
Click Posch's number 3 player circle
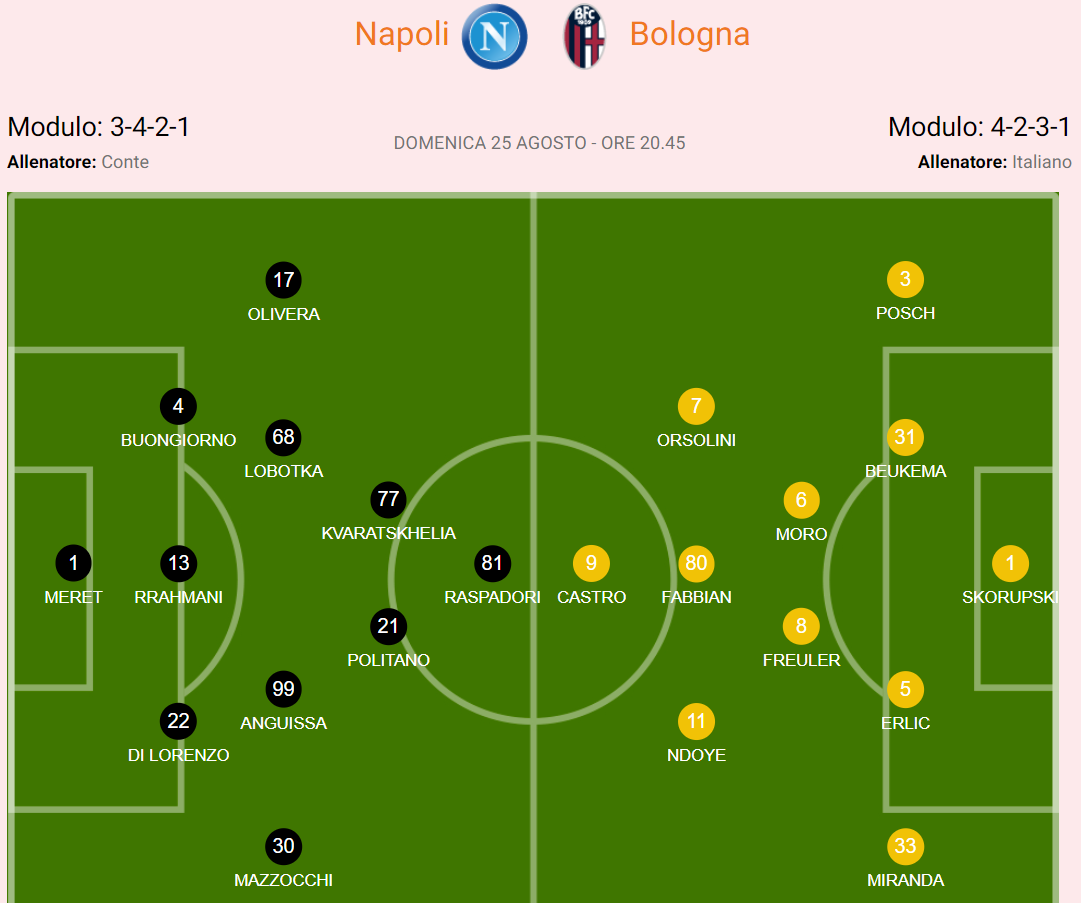pyautogui.click(x=905, y=280)
